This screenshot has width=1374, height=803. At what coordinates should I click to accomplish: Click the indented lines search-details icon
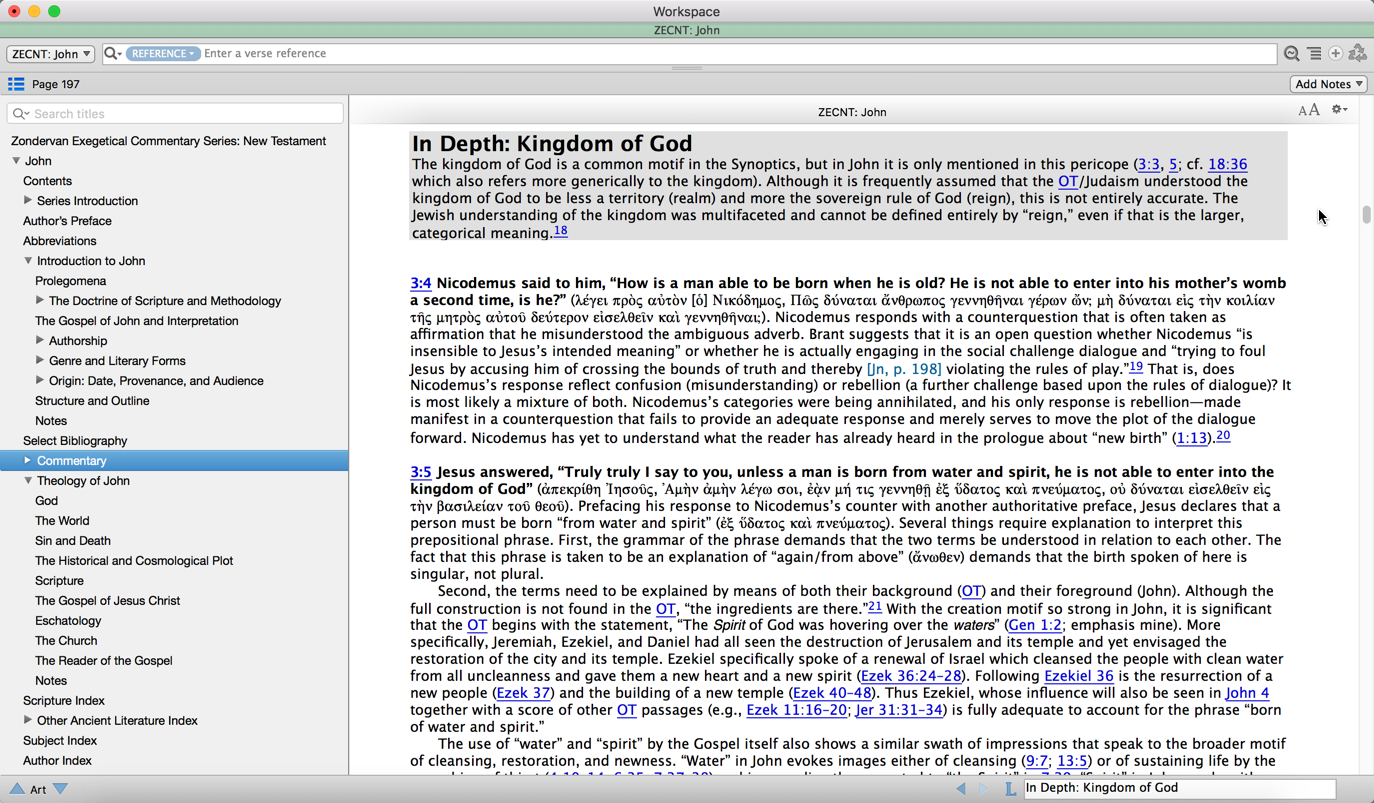click(1314, 54)
